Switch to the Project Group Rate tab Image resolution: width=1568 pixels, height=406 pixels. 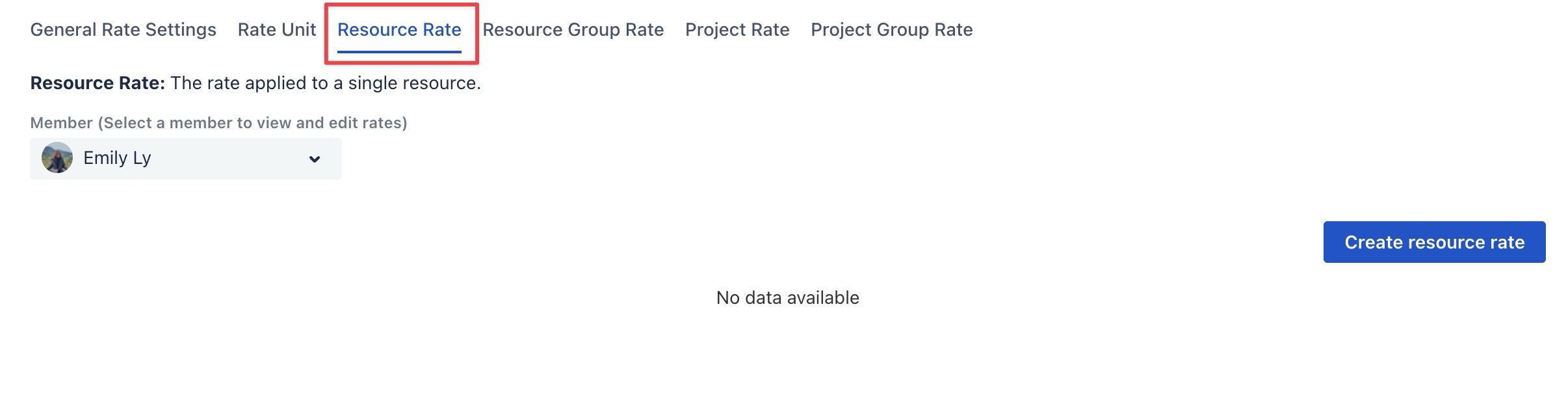click(891, 30)
